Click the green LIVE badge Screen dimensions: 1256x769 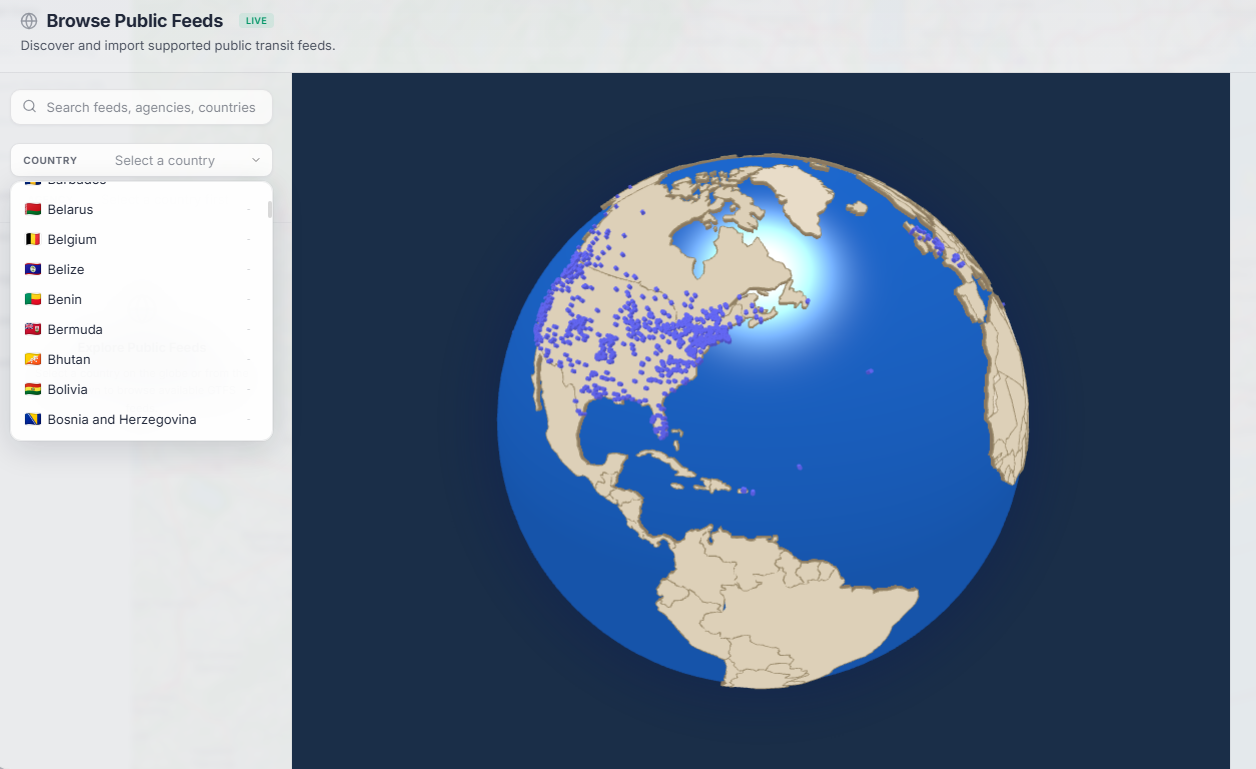256,21
